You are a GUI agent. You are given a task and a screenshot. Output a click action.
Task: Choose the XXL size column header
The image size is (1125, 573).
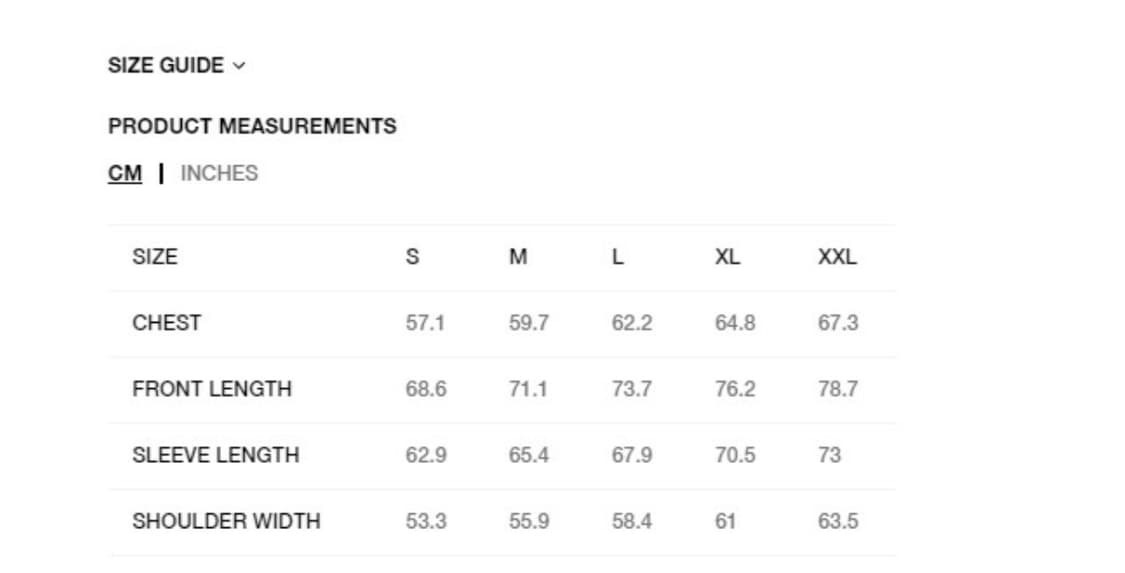pos(836,257)
